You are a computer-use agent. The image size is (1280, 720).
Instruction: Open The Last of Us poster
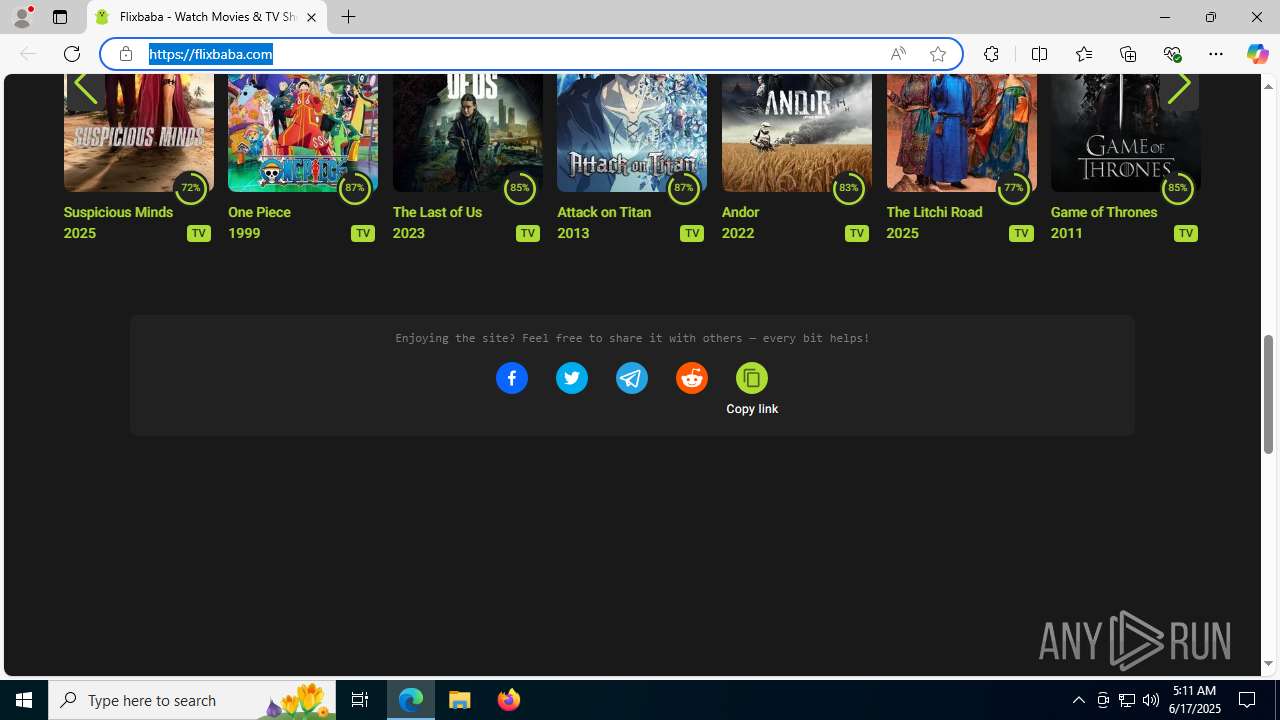467,132
